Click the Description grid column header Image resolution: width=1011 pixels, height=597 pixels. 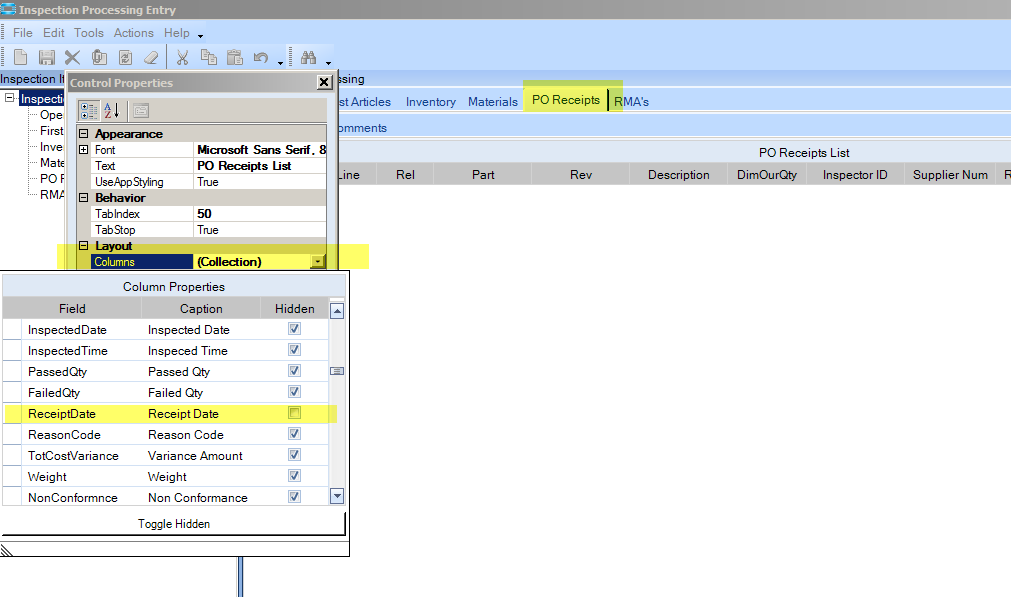[x=678, y=175]
